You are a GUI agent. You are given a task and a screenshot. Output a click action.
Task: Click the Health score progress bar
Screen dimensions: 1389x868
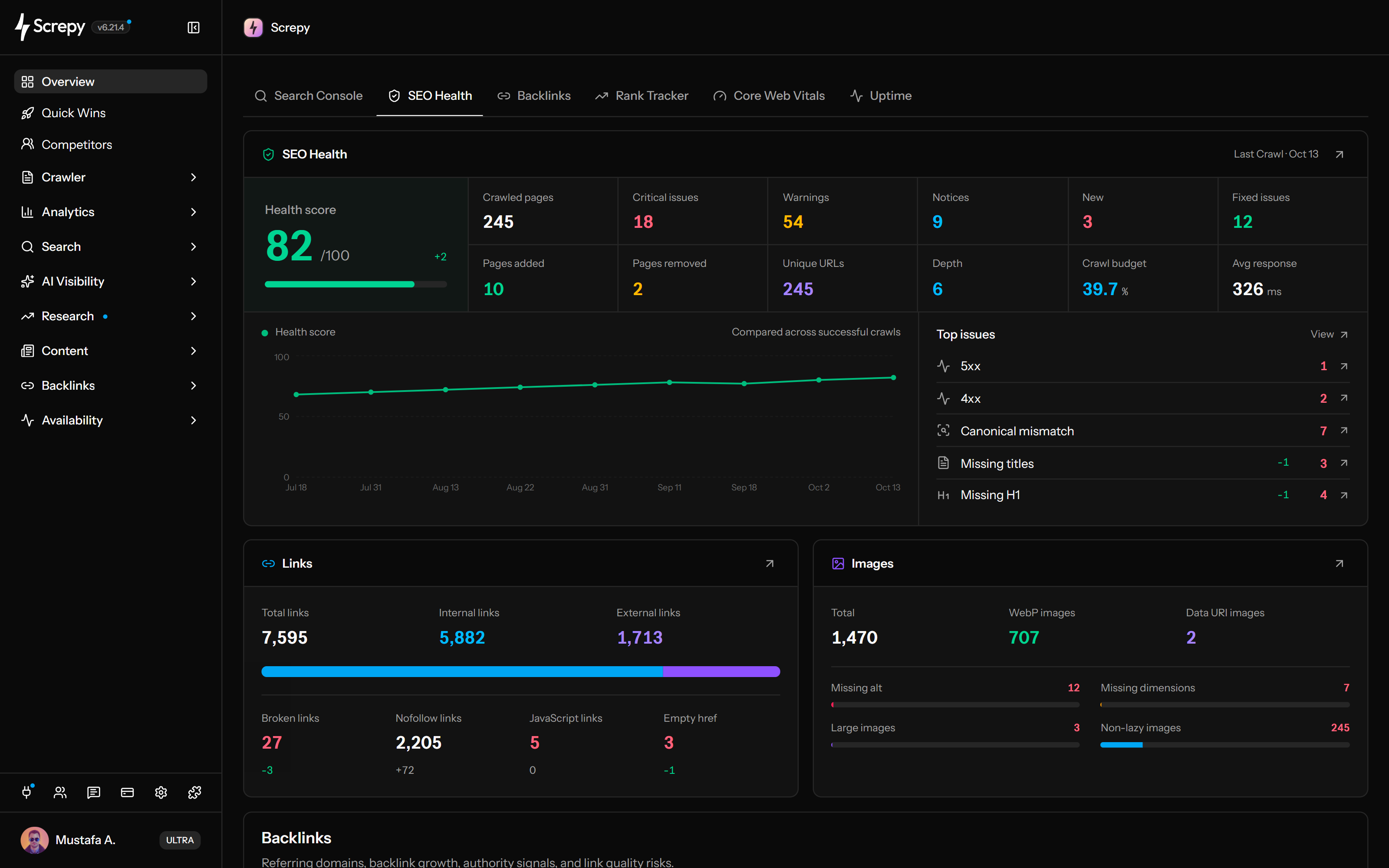click(x=355, y=284)
